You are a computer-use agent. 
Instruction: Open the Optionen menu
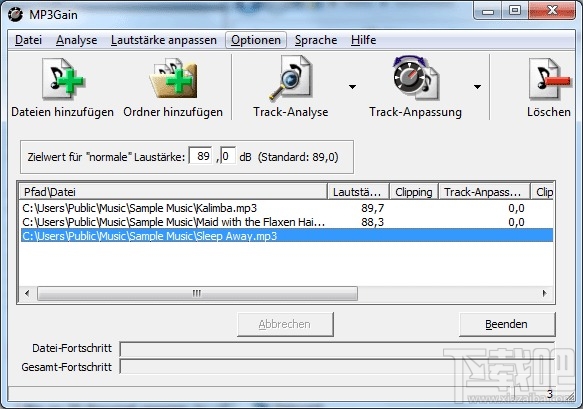[x=256, y=40]
